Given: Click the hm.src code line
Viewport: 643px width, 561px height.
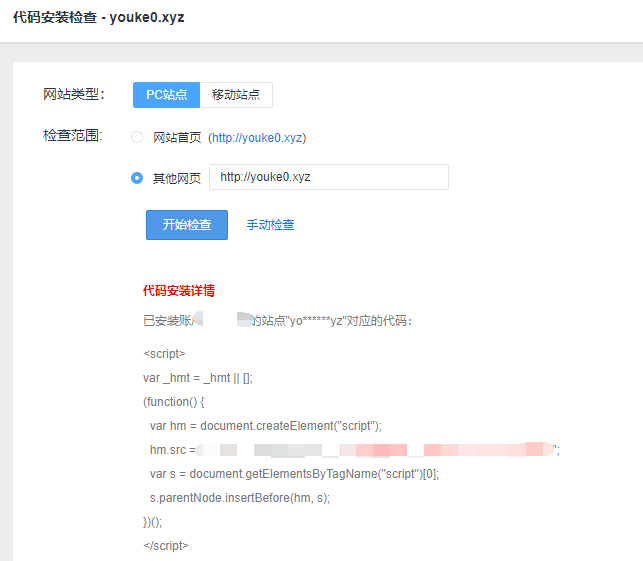Looking at the screenshot, I should click(355, 450).
